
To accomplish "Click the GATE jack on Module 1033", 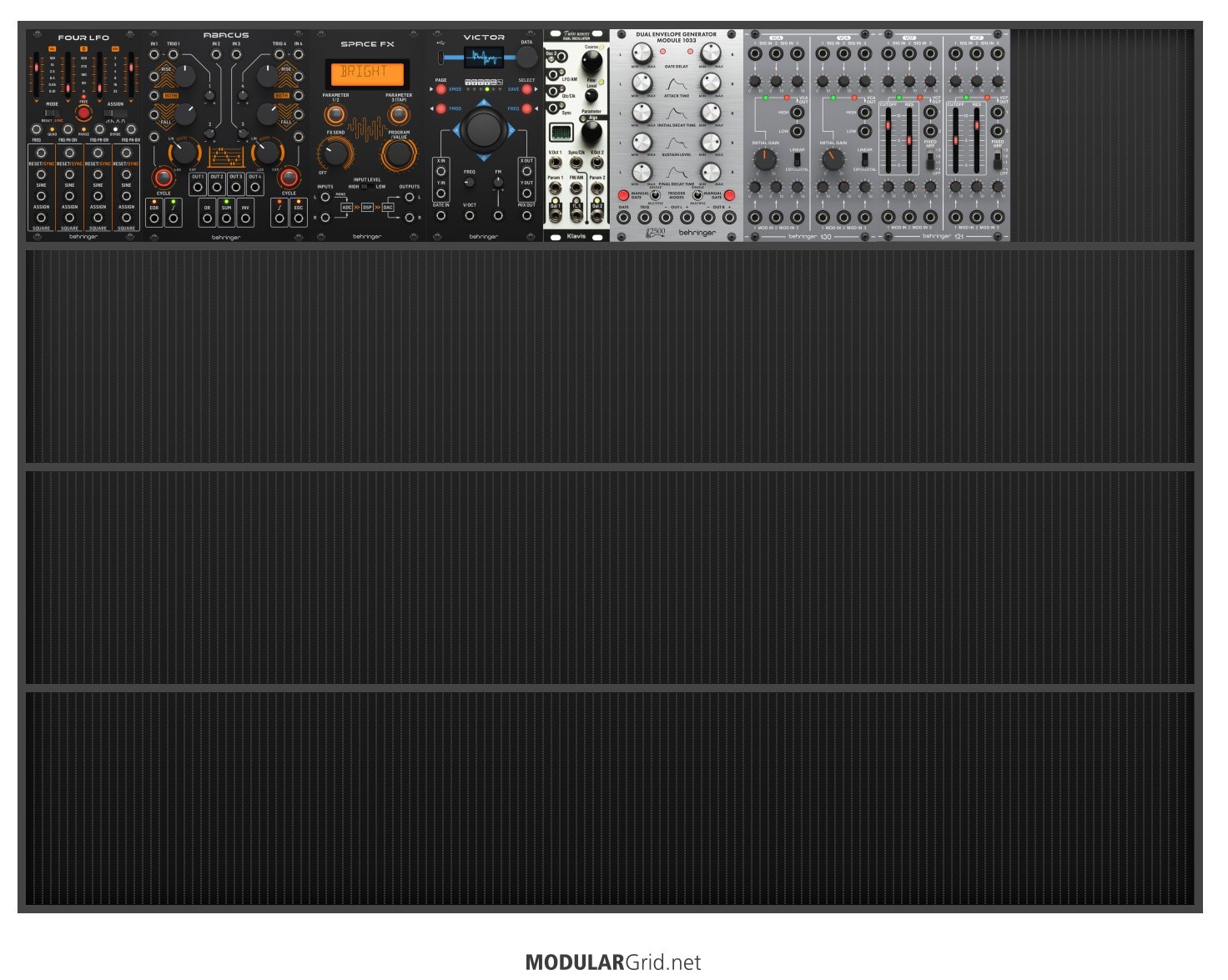I will (x=623, y=218).
